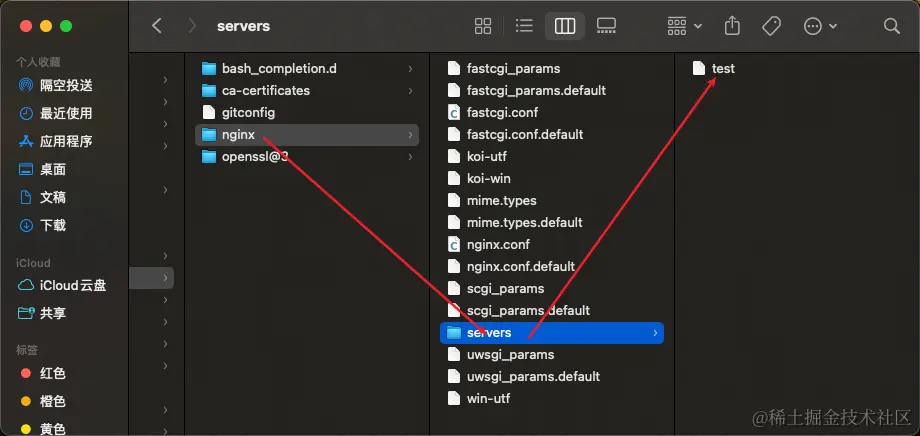The height and width of the screenshot is (436, 920).
Task: Open the search magnifier
Action: [892, 26]
